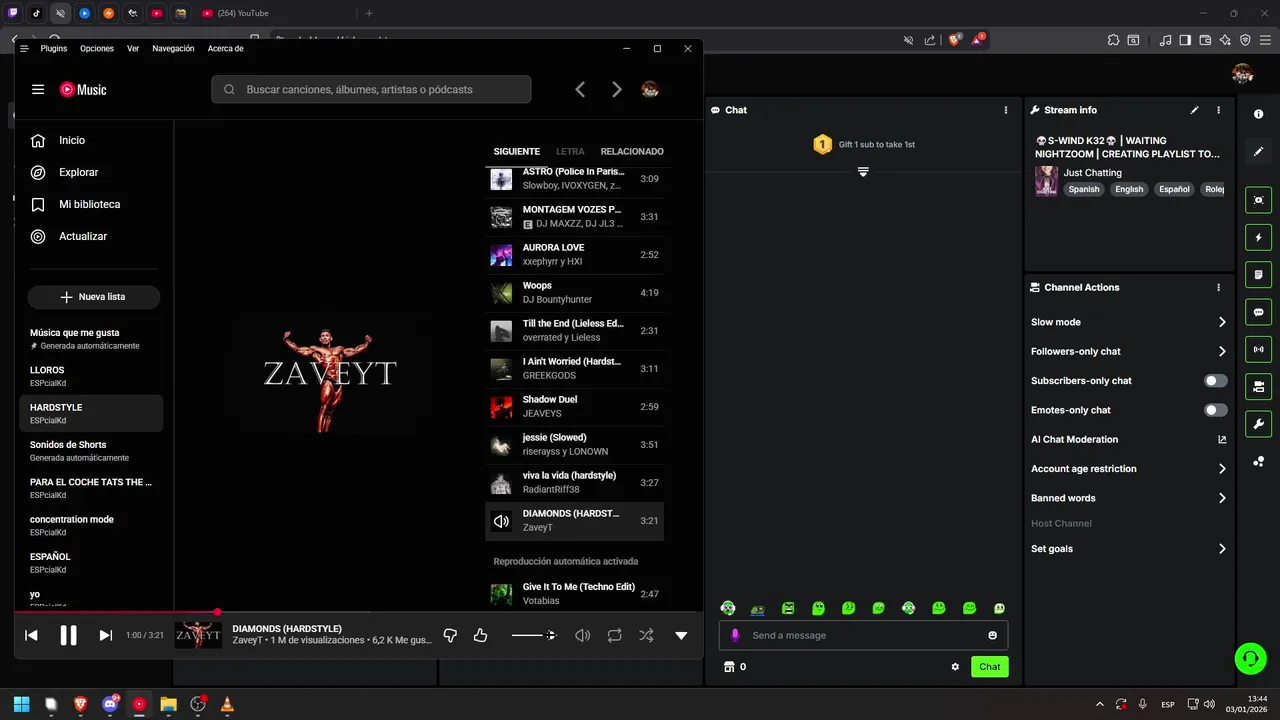Pause the current song
The width and height of the screenshot is (1280, 720).
tap(68, 635)
